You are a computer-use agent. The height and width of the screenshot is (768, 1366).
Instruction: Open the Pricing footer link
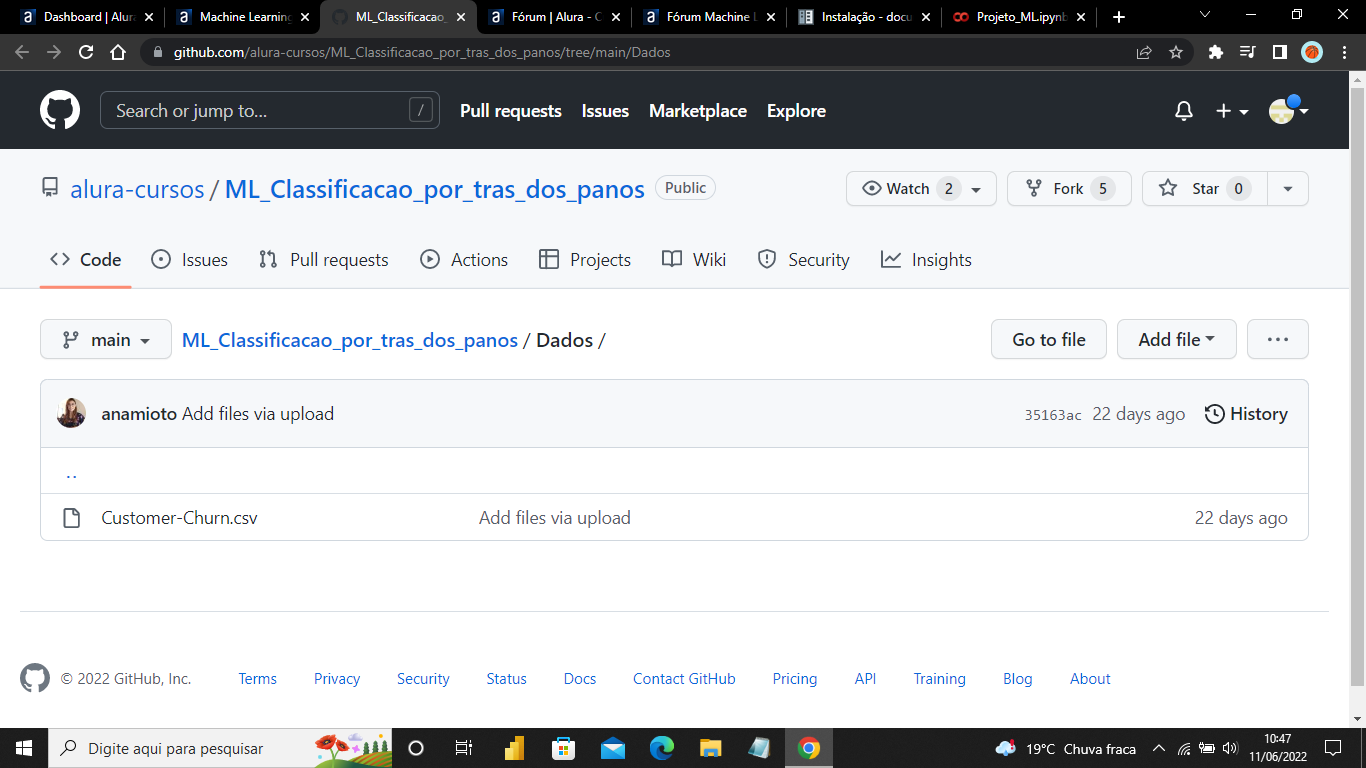tap(795, 679)
